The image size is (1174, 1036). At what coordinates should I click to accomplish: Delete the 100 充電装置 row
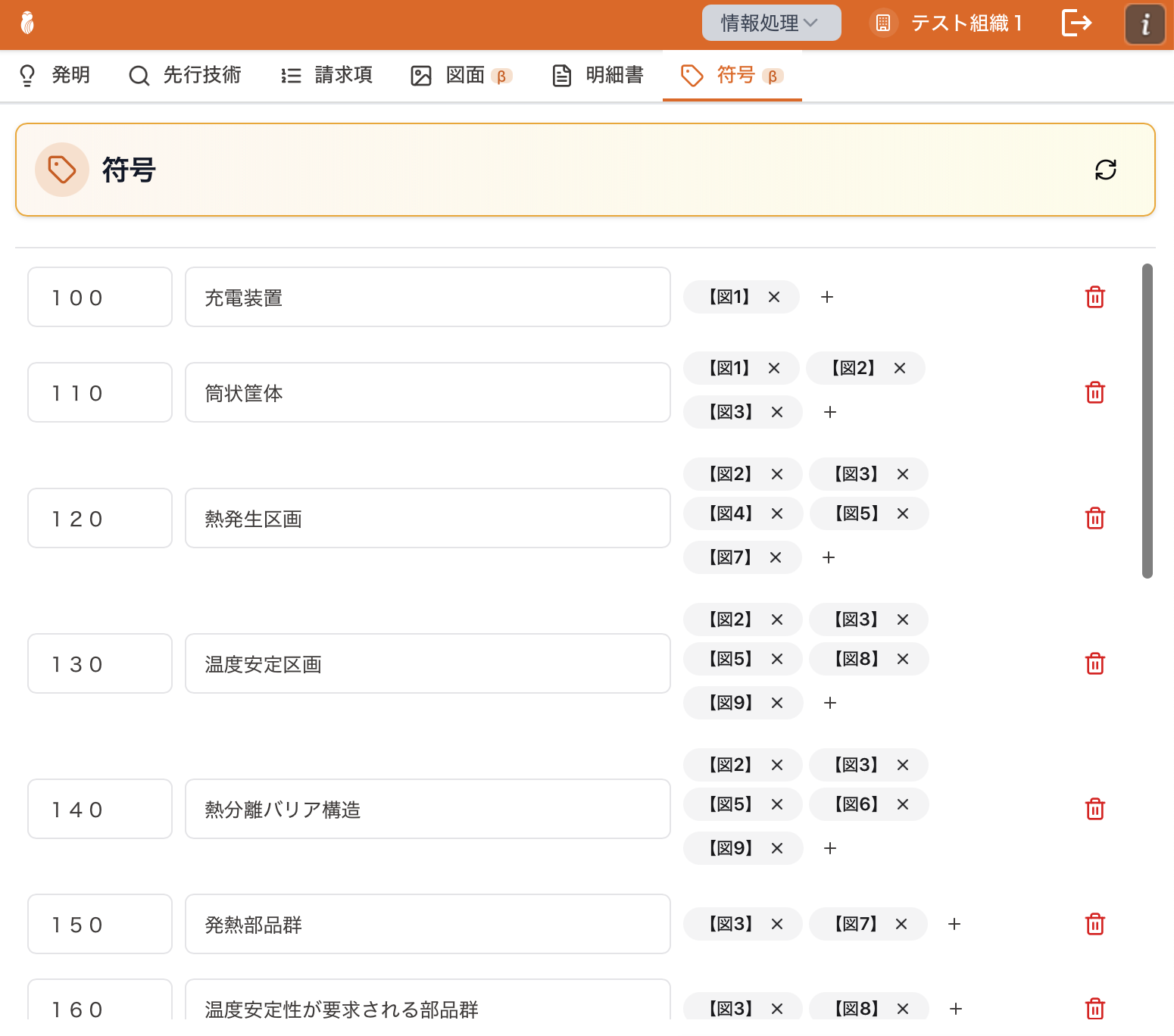coord(1094,297)
